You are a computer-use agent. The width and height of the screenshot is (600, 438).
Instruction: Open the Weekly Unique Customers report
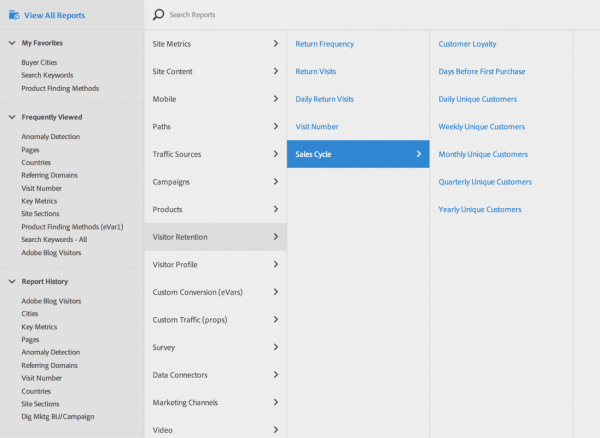click(x=482, y=127)
